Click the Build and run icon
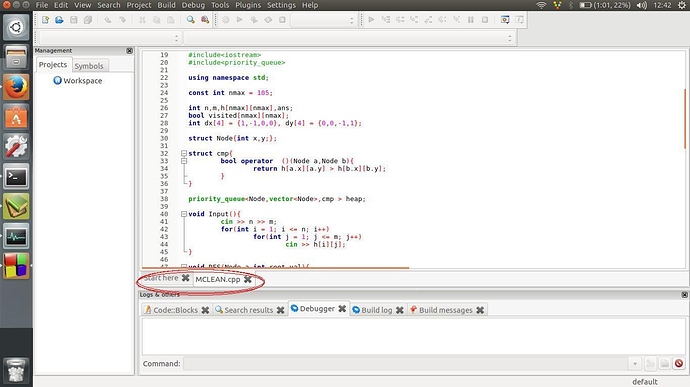 [x=254, y=20]
